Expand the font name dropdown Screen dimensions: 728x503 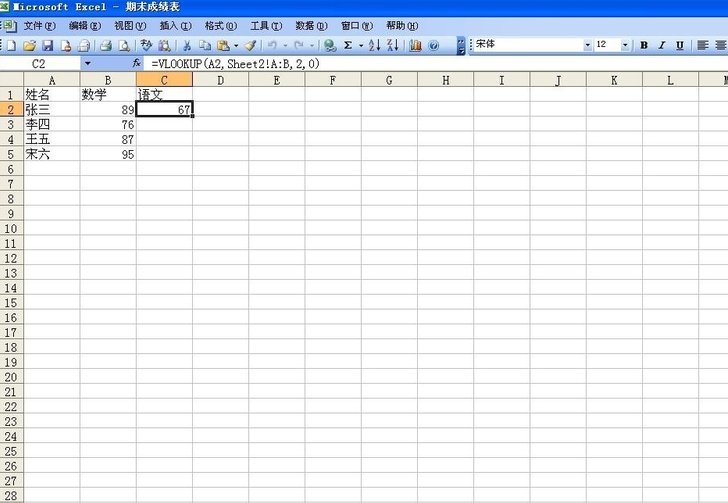coord(587,45)
